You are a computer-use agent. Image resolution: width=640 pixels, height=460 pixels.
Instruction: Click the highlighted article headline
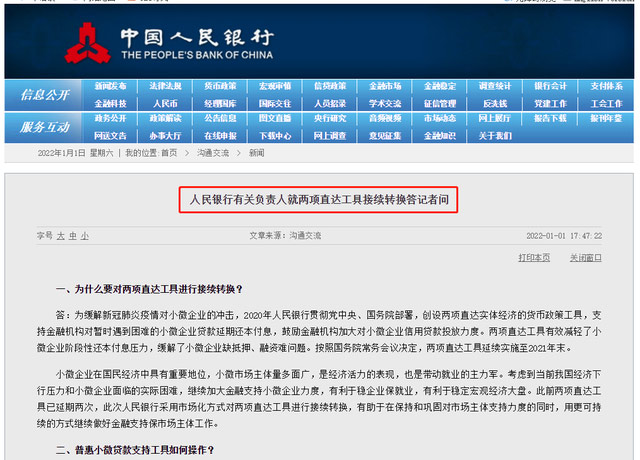[319, 199]
